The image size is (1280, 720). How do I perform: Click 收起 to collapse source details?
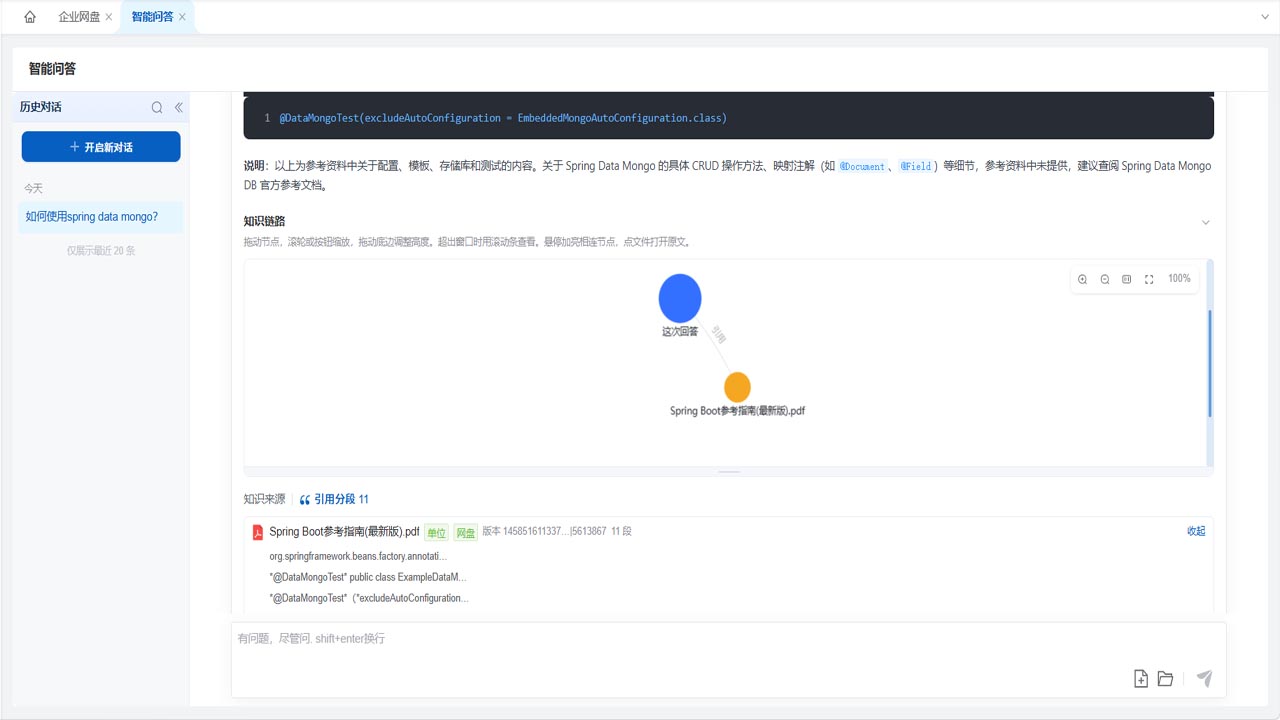pos(1196,531)
